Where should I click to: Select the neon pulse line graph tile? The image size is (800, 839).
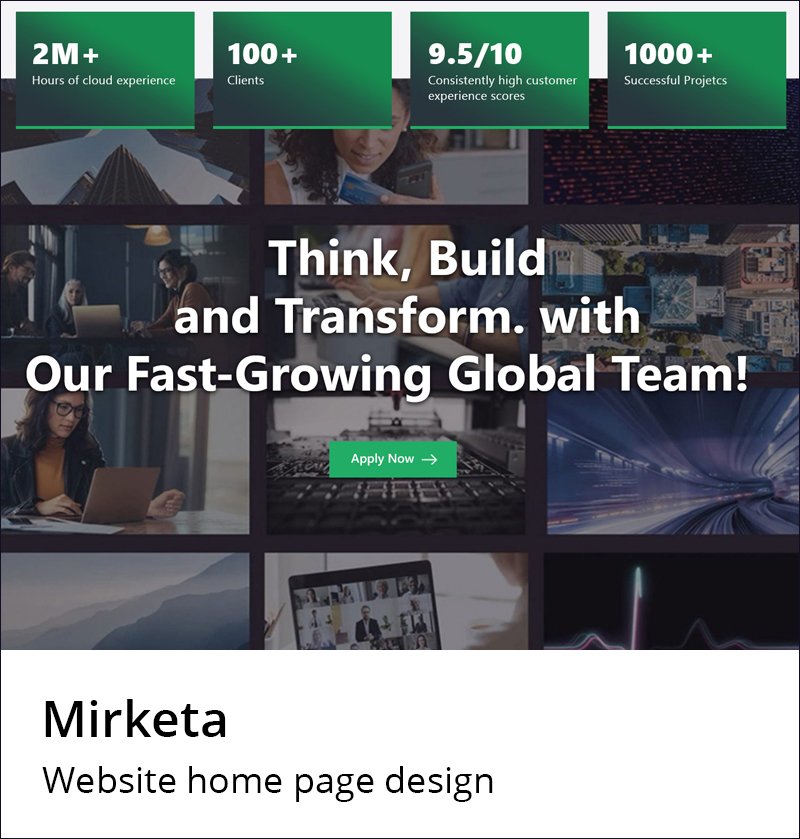pos(672,601)
